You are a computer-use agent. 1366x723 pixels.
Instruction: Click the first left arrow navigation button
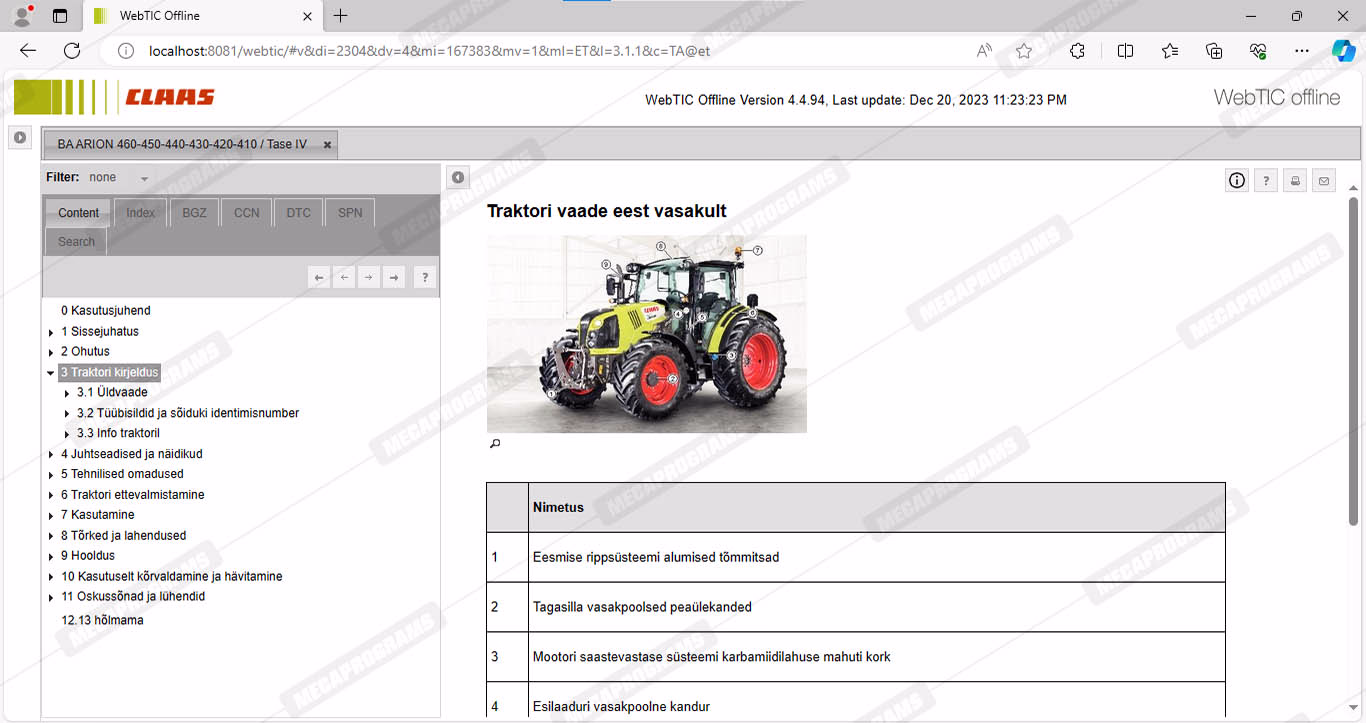tap(319, 278)
